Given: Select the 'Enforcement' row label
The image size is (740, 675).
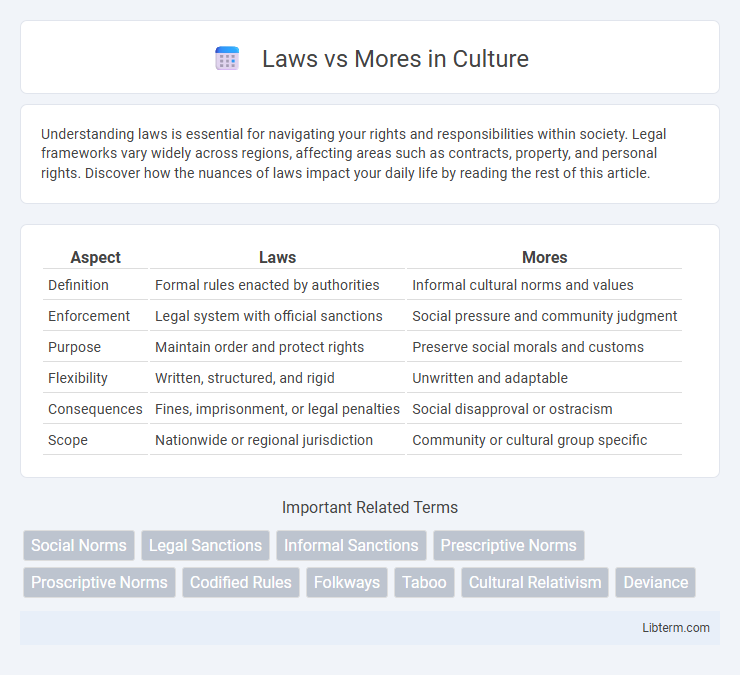Looking at the screenshot, I should (x=89, y=316).
